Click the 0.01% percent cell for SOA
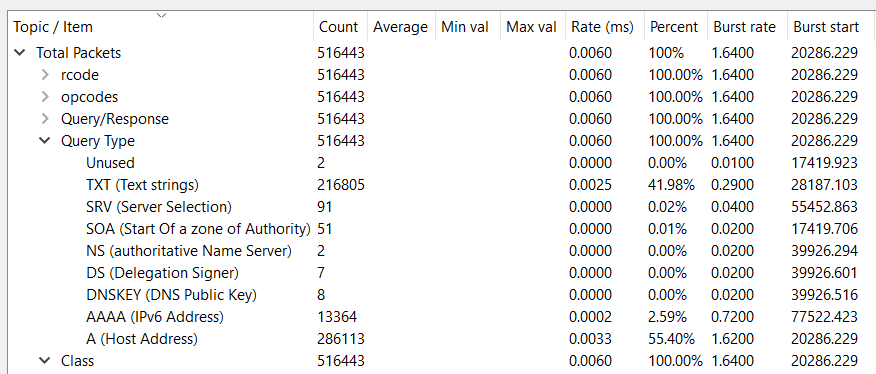Viewport: 876px width, 374px height. 667,229
